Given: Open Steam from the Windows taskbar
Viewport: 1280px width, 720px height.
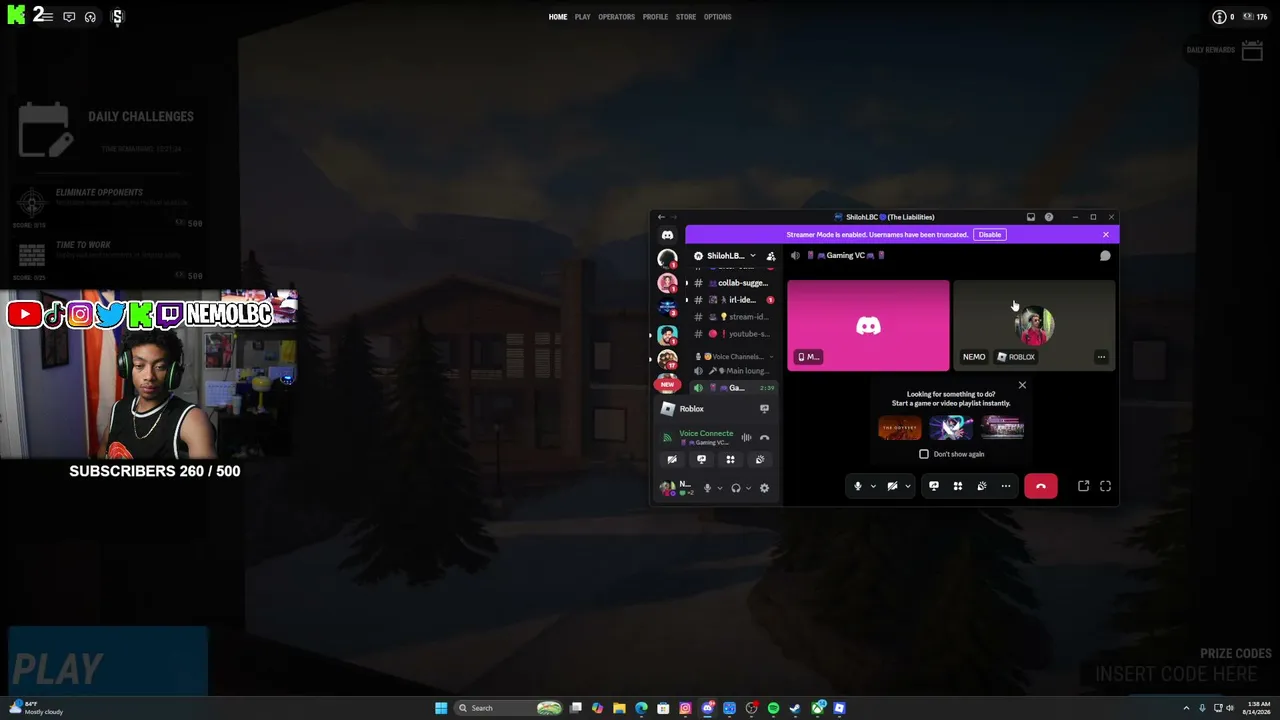Looking at the screenshot, I should point(795,708).
